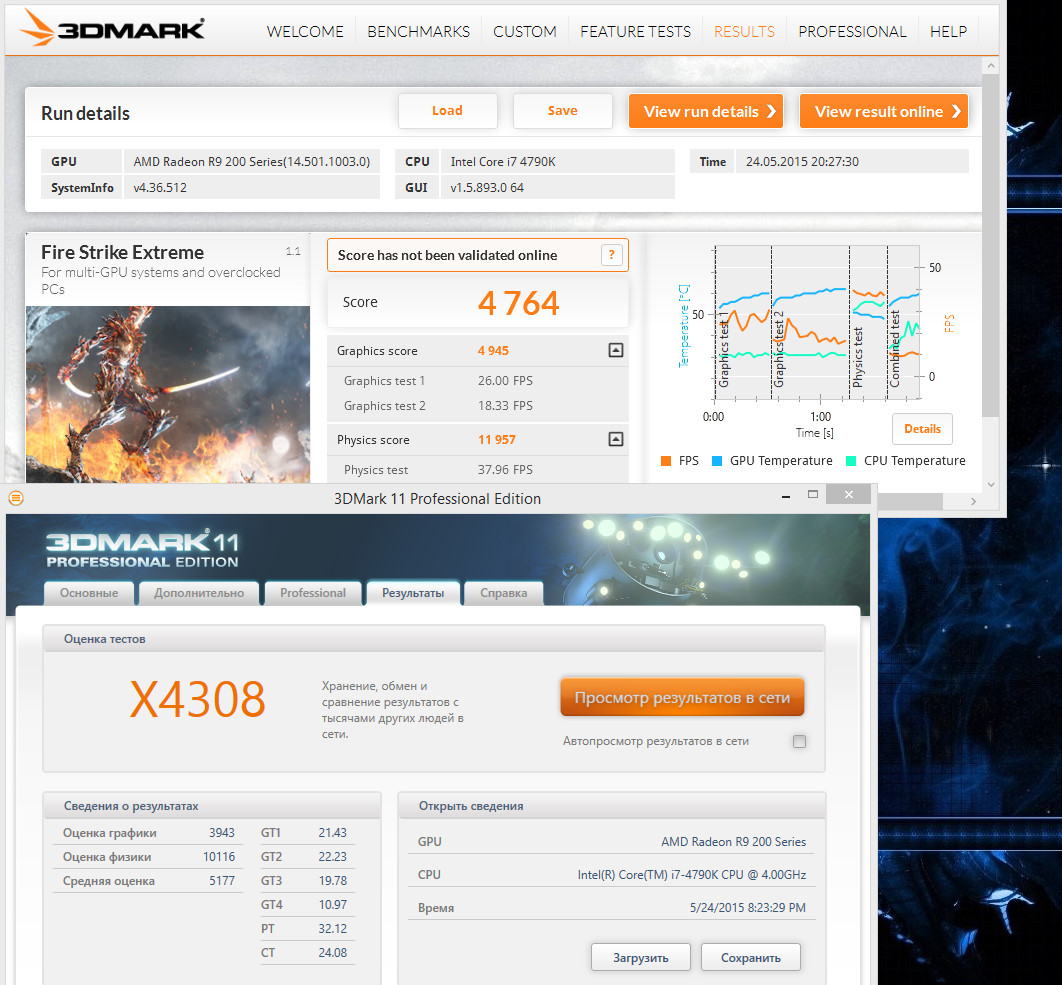Switch to the Основные tab
The width and height of the screenshot is (1062, 985).
click(89, 593)
